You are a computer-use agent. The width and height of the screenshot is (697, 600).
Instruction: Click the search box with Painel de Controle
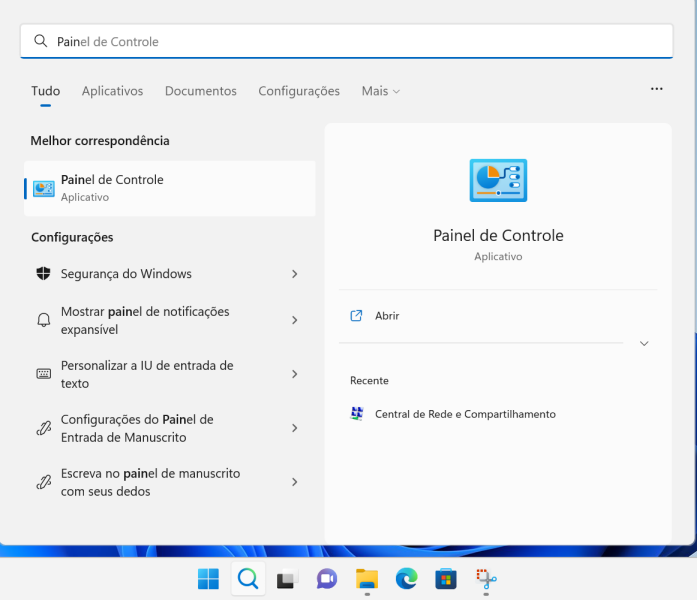tap(346, 42)
